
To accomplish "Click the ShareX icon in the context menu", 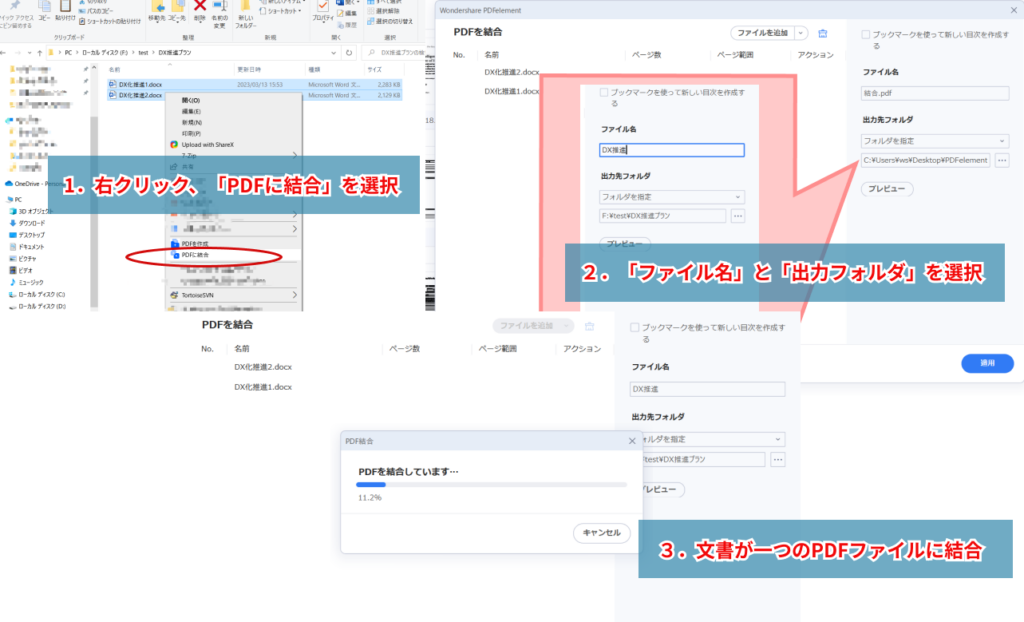I will (174, 144).
